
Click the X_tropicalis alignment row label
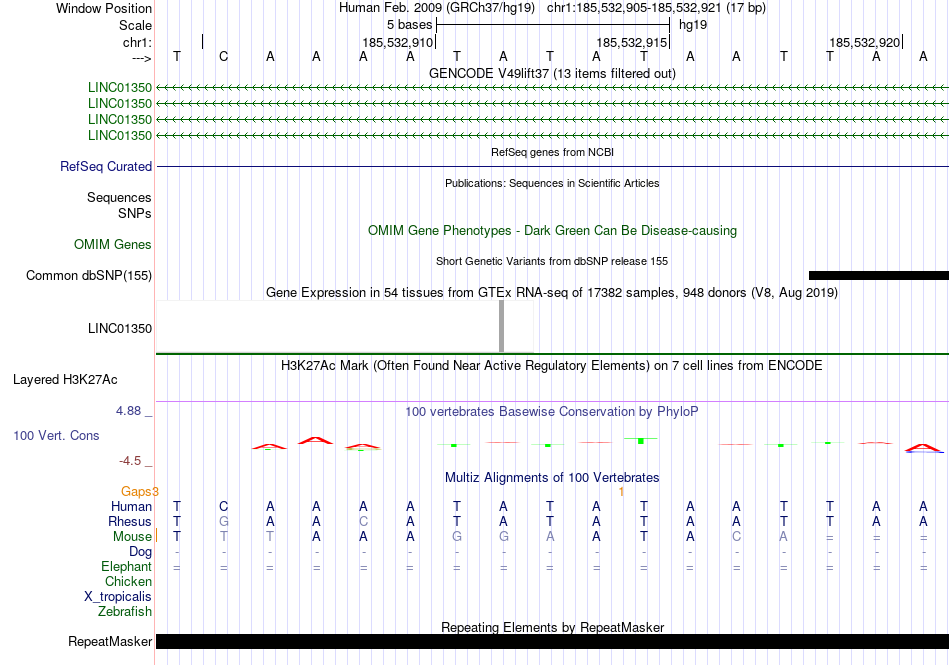coord(118,597)
